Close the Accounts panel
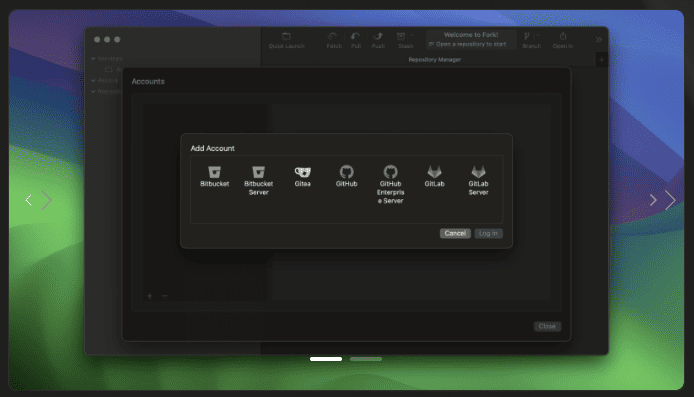The width and height of the screenshot is (694, 397). point(547,326)
